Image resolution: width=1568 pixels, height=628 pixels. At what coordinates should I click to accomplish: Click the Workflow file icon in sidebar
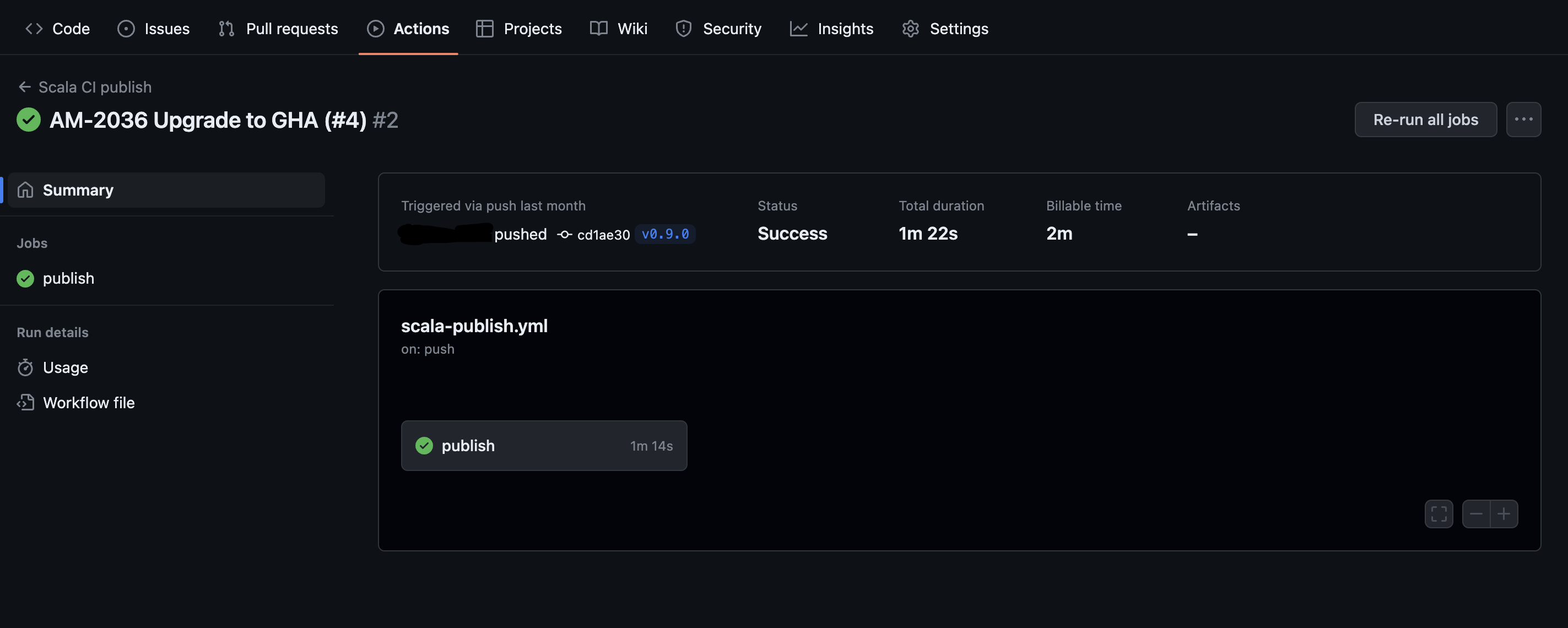[x=25, y=403]
